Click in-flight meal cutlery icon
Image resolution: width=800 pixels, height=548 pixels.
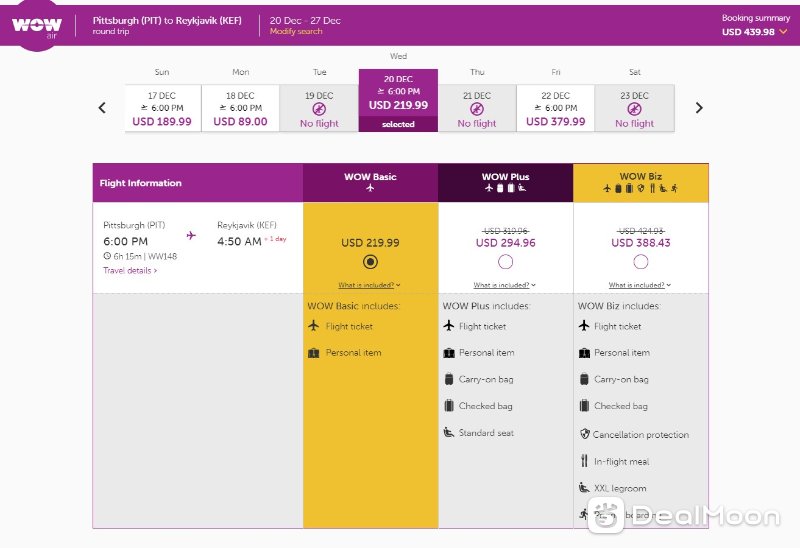click(584, 461)
